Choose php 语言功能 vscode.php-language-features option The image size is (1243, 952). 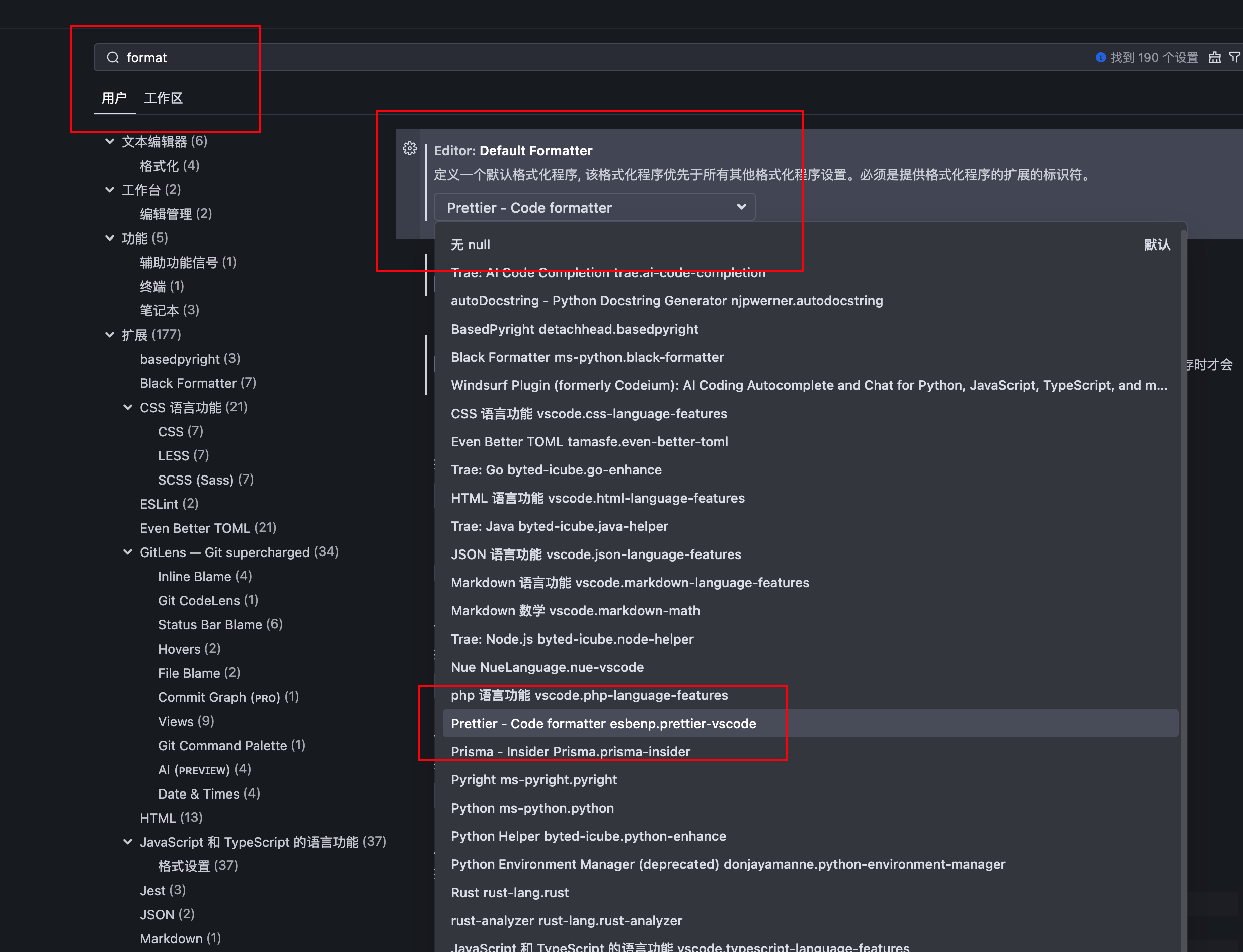click(811, 695)
